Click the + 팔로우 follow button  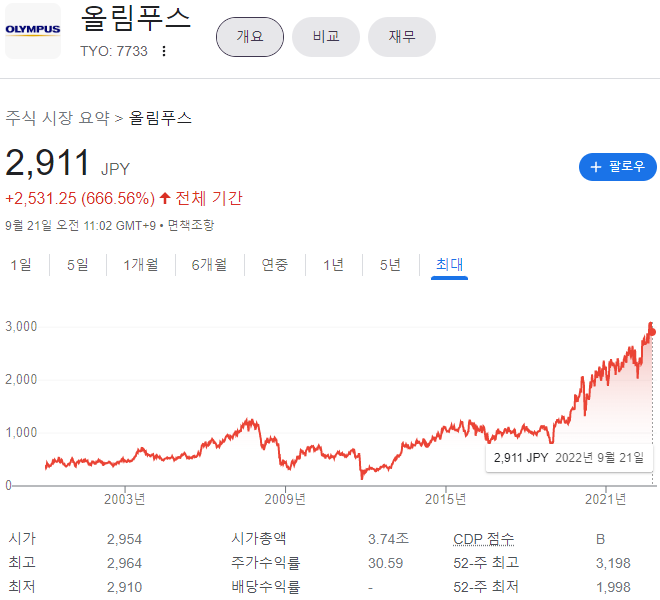click(617, 167)
